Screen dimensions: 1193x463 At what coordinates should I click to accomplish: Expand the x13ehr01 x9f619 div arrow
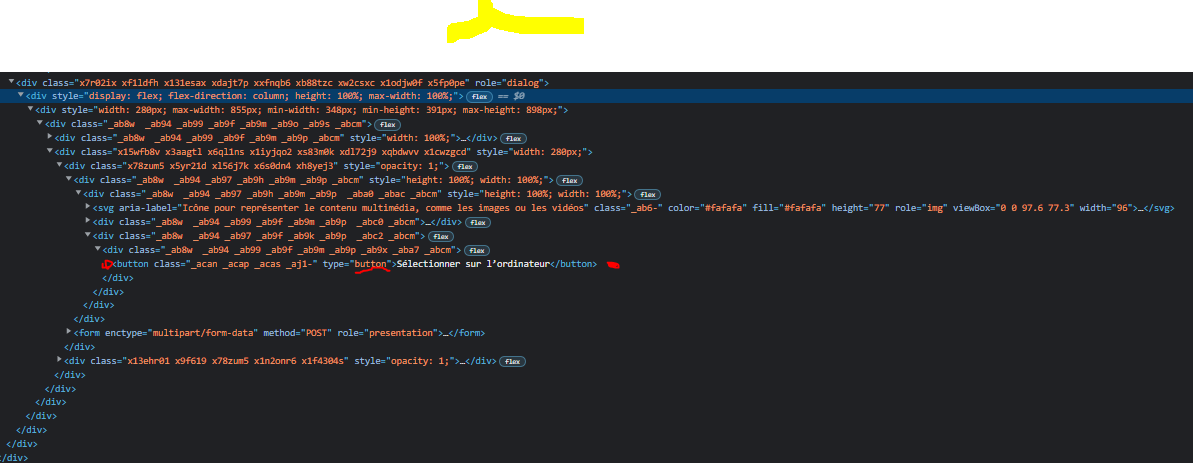(59, 360)
